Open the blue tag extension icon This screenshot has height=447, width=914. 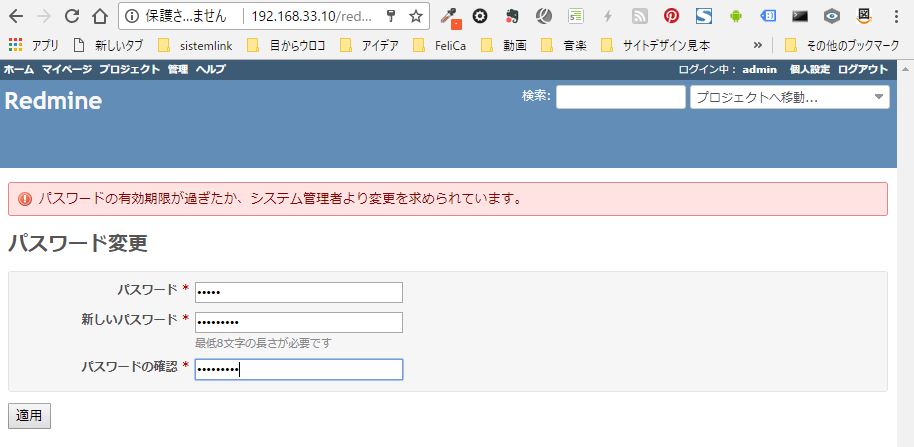tap(768, 16)
